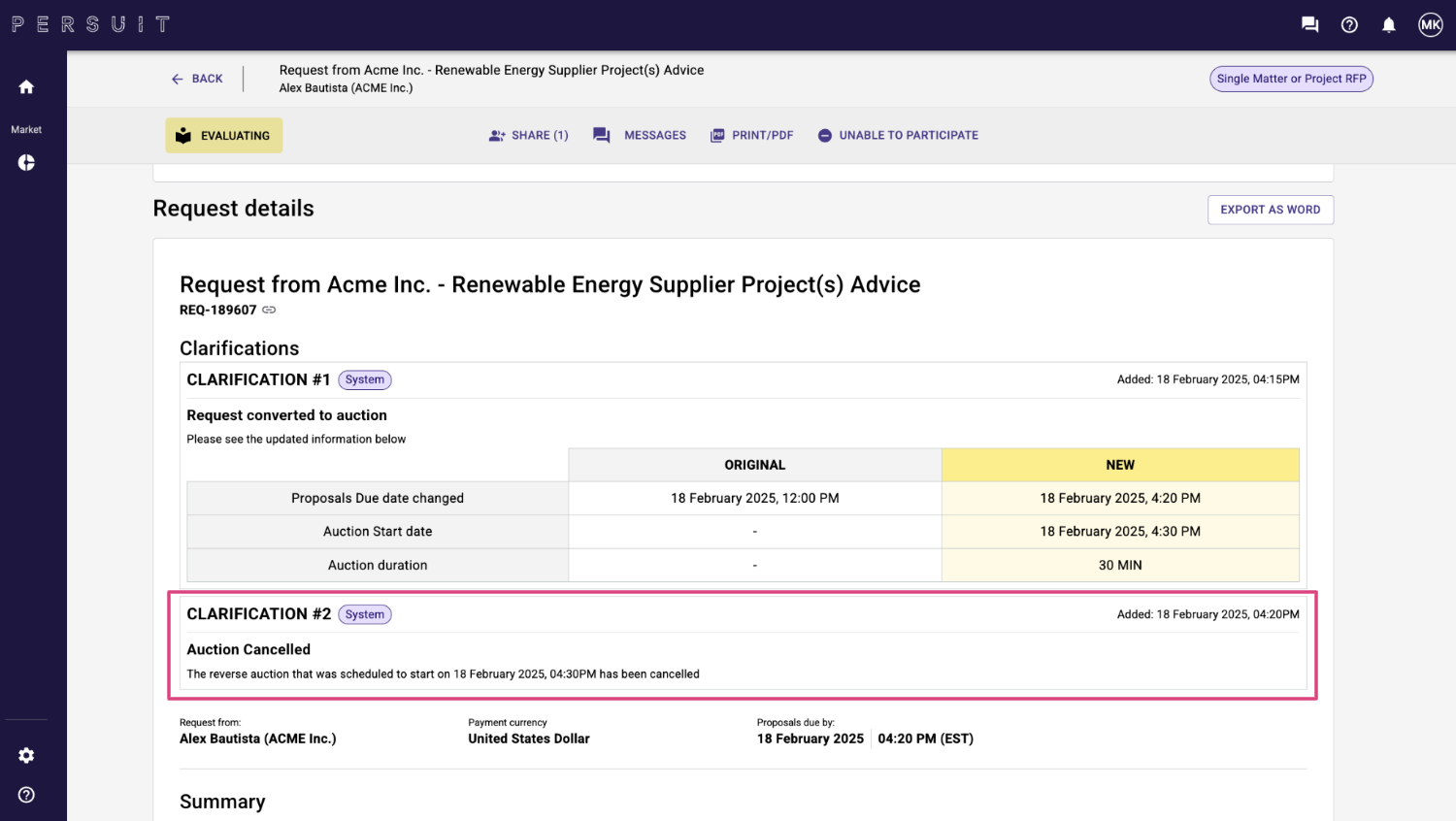Click the Request converted to auction heading
This screenshot has height=821, width=1456.
click(x=286, y=415)
